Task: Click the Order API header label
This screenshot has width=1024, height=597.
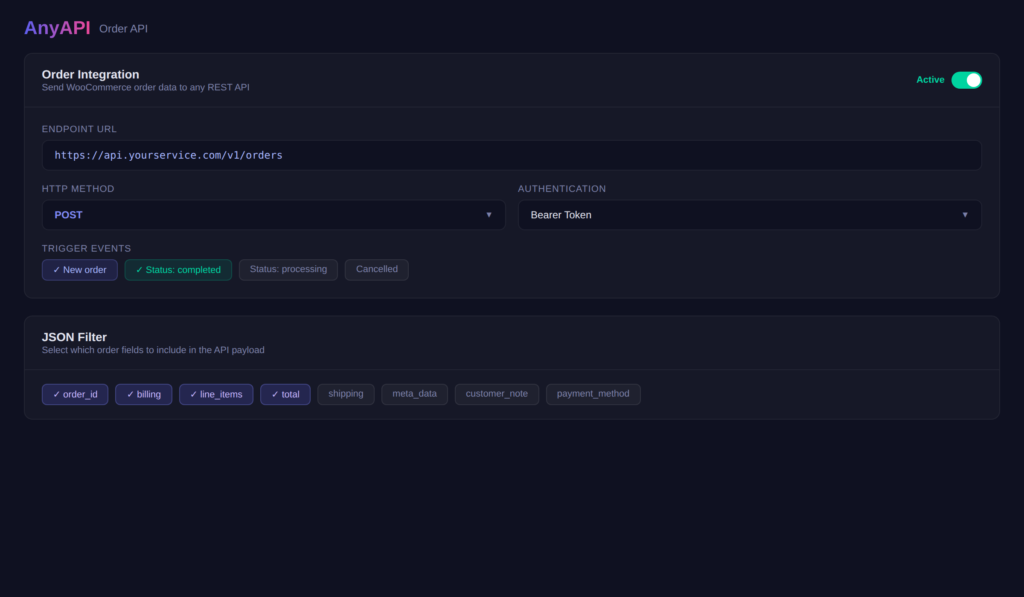Action: [x=123, y=29]
